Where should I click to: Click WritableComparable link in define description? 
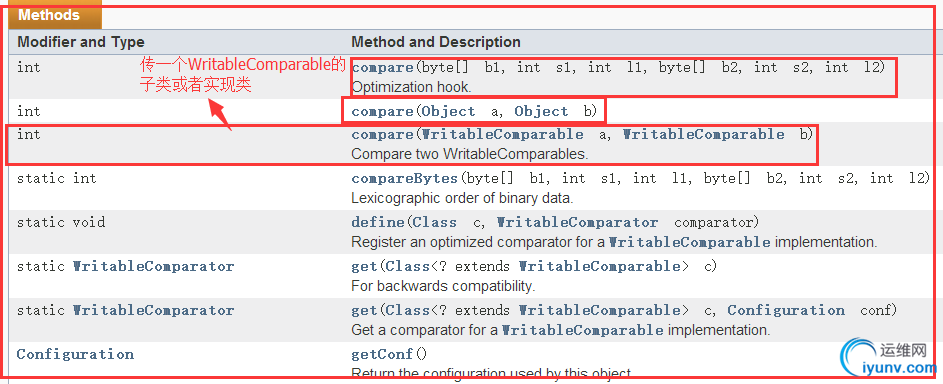click(x=689, y=242)
